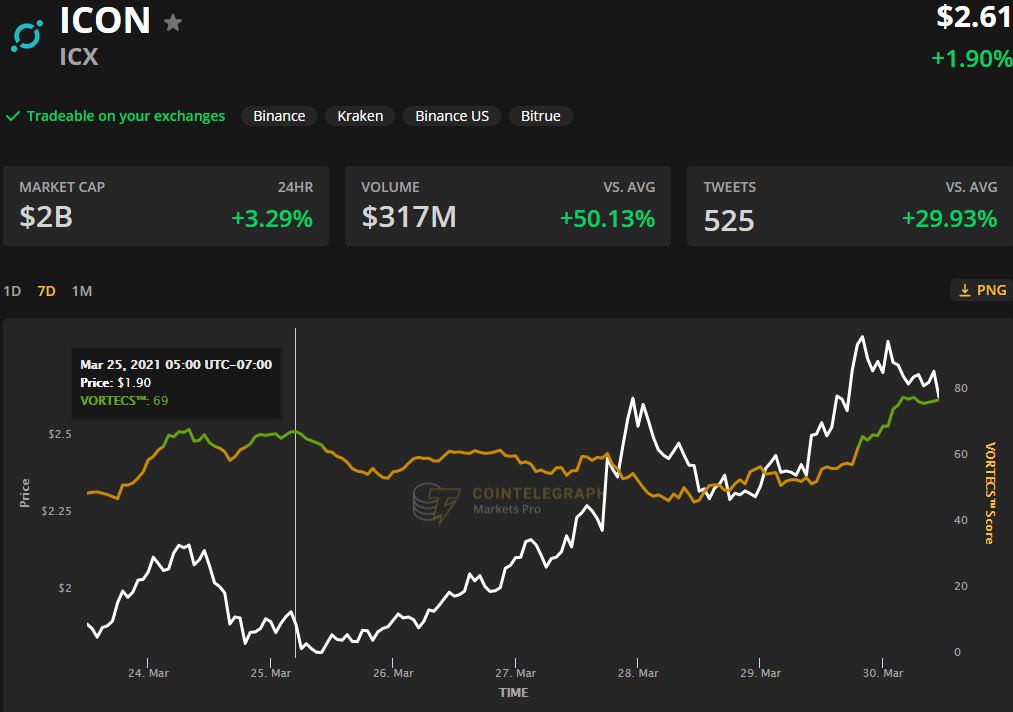Click the +1.90% price change
Screen dimensions: 1013x712
coord(972,59)
